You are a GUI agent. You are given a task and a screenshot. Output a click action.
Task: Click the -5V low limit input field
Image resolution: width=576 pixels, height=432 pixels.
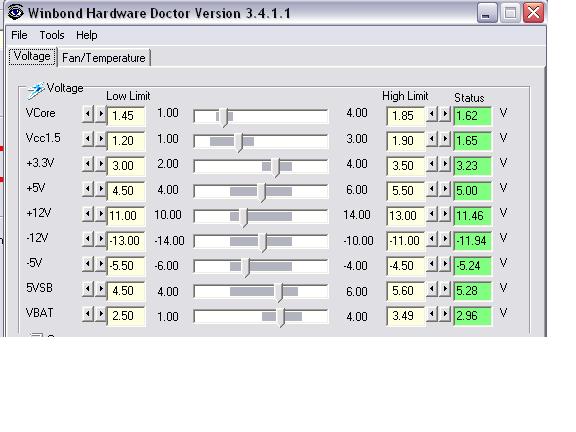click(x=126, y=266)
